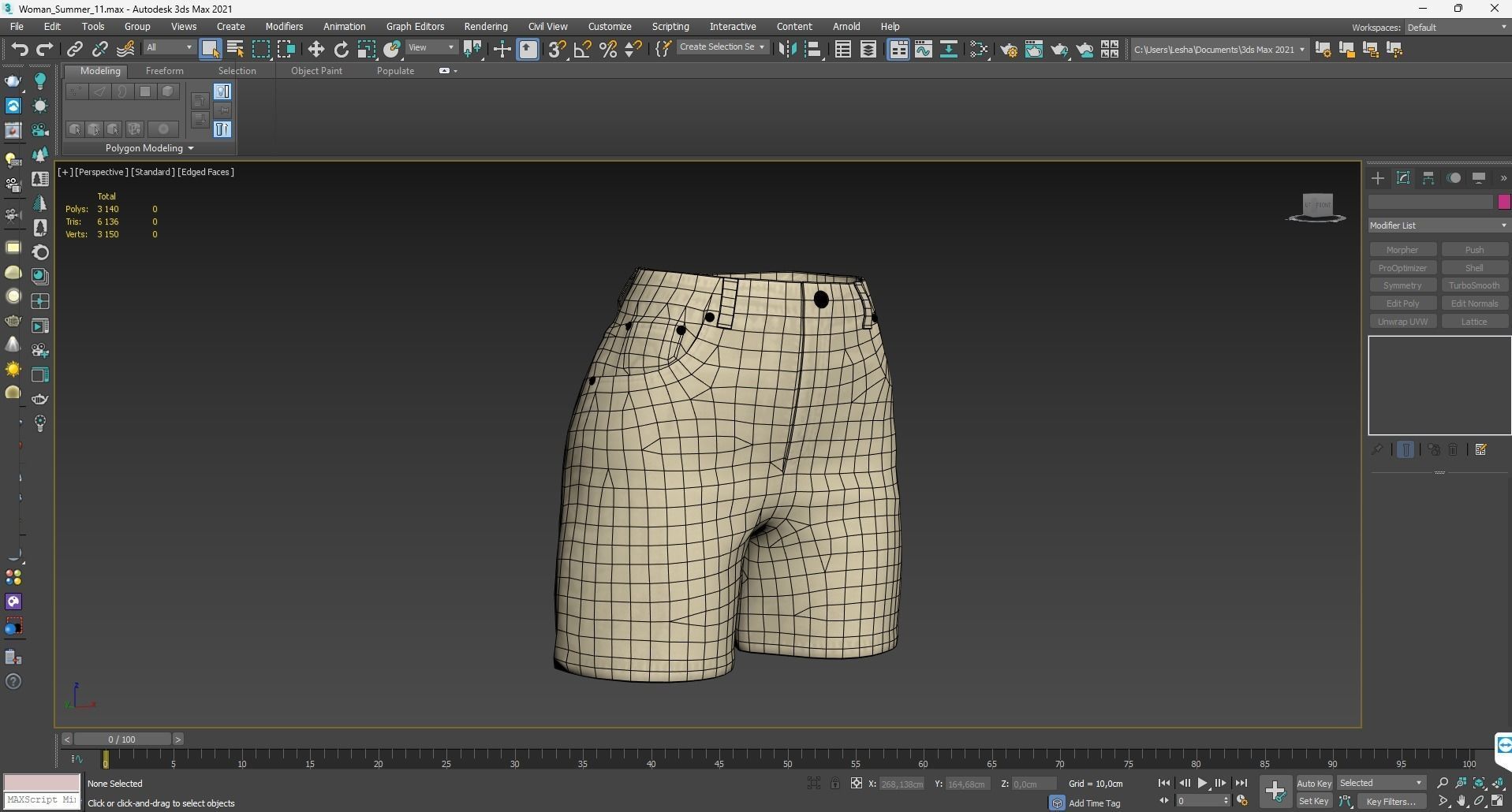Open the Scene Explorer icon
Image resolution: width=1512 pixels, height=812 pixels.
click(x=842, y=50)
